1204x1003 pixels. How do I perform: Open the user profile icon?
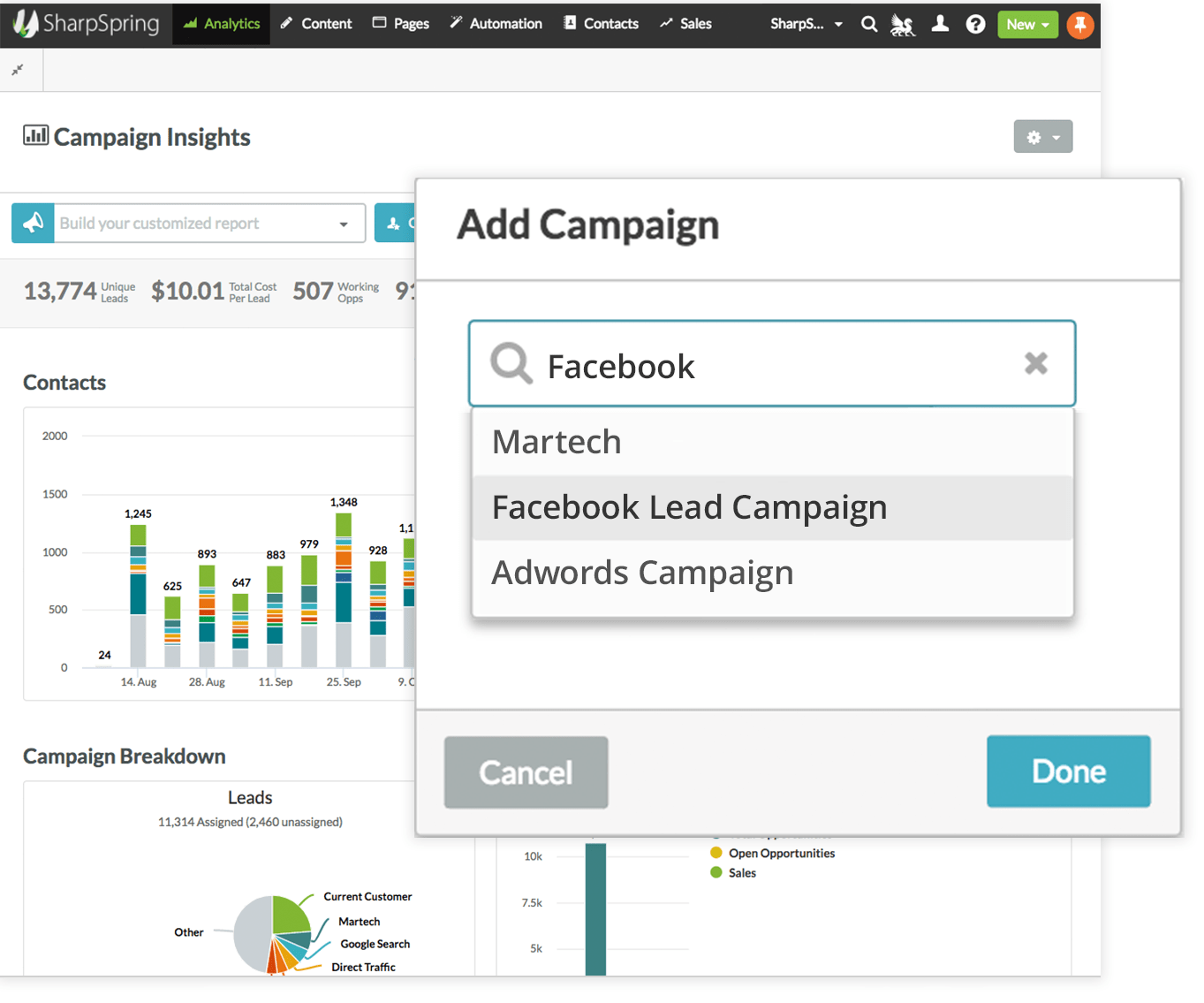(x=940, y=24)
